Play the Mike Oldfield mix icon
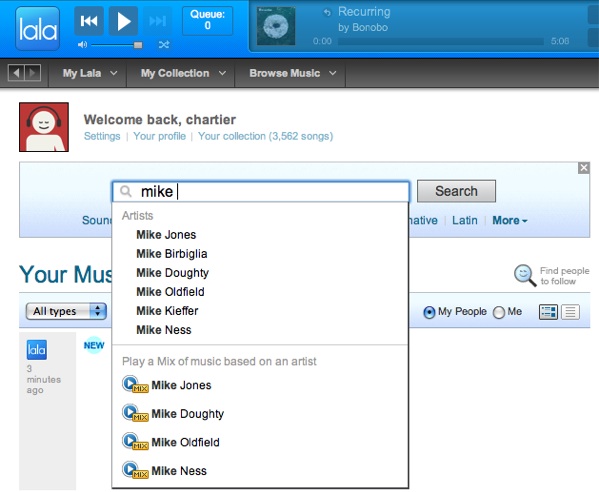The width and height of the screenshot is (599, 492). pyautogui.click(x=135, y=442)
